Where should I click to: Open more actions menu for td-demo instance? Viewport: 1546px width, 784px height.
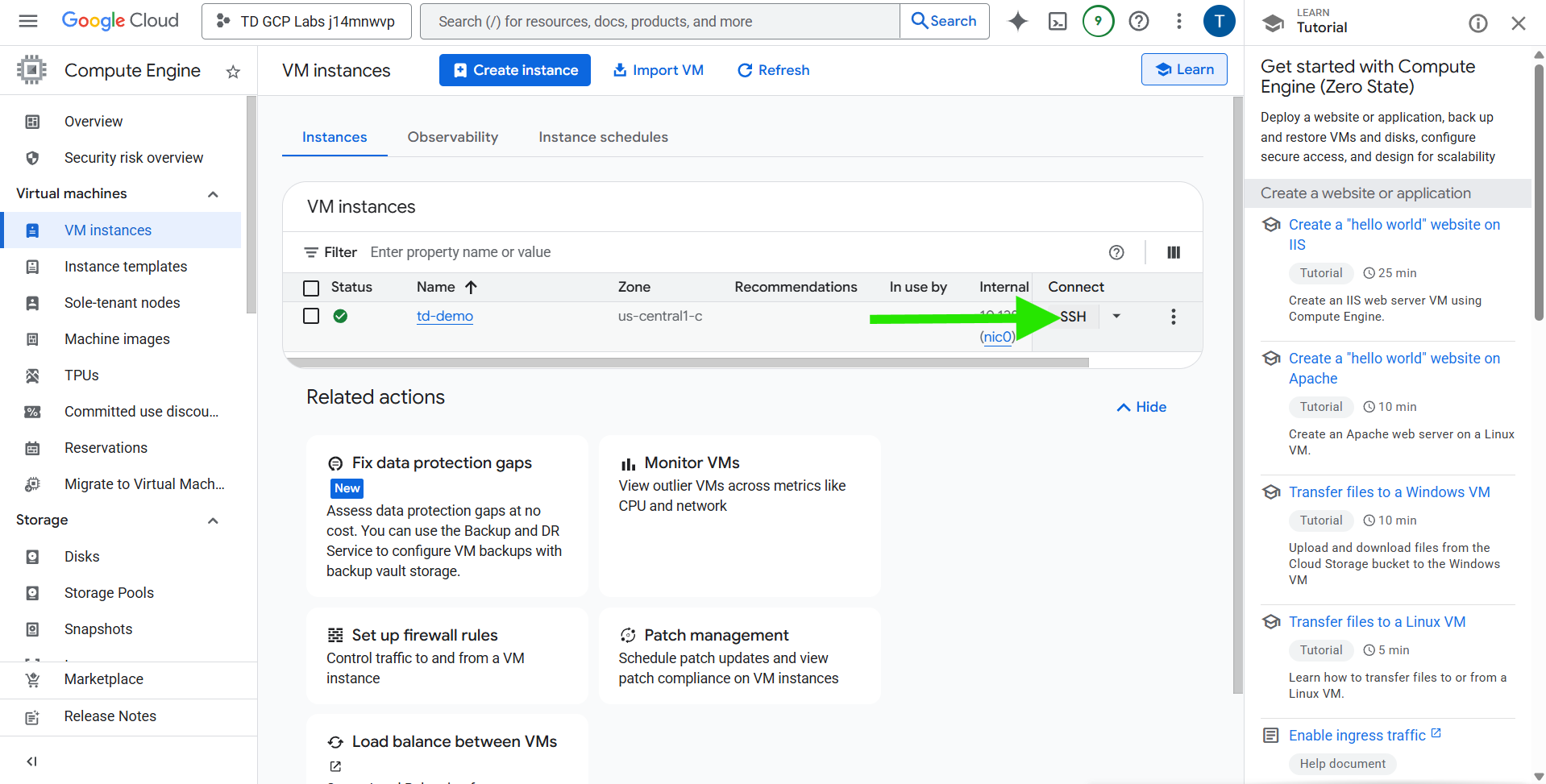point(1173,317)
